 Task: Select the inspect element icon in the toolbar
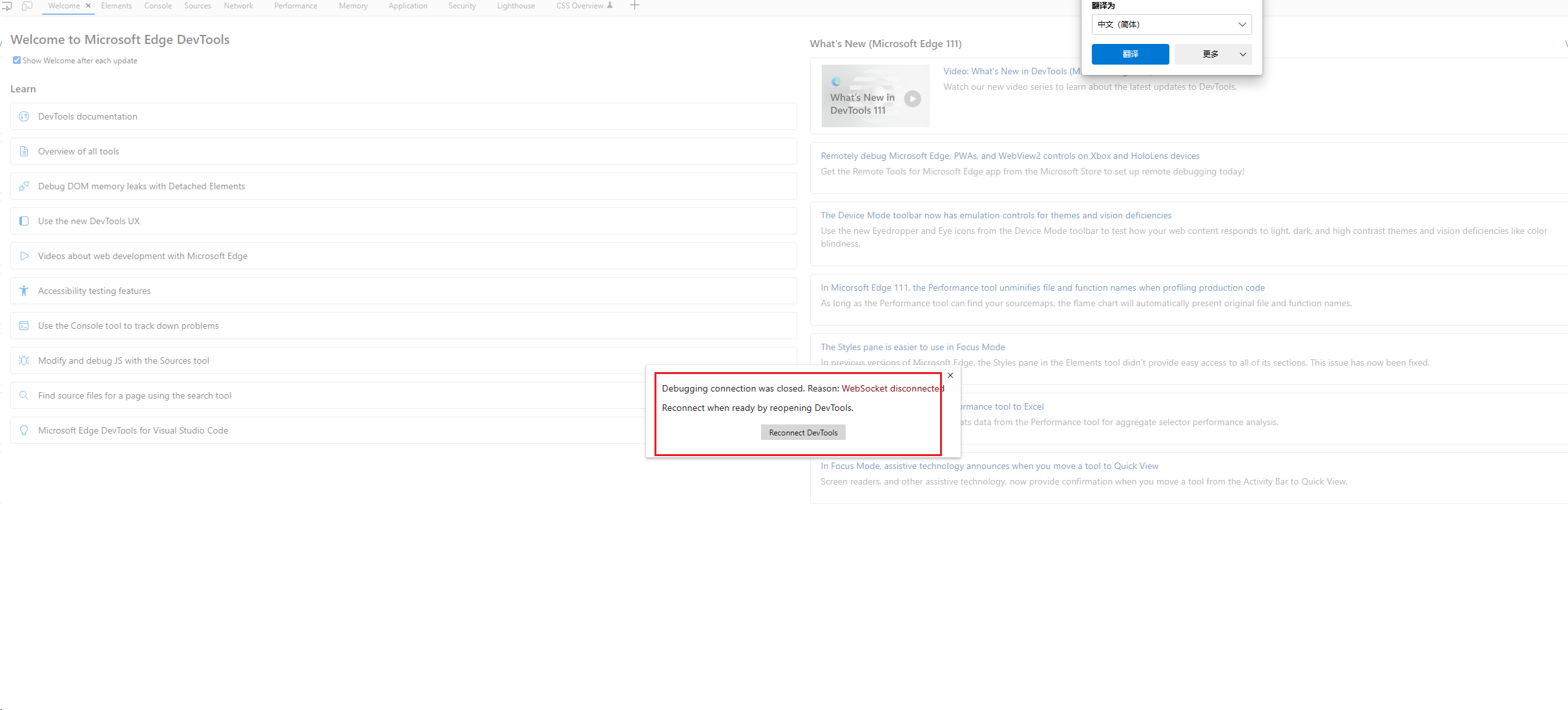tap(7, 5)
